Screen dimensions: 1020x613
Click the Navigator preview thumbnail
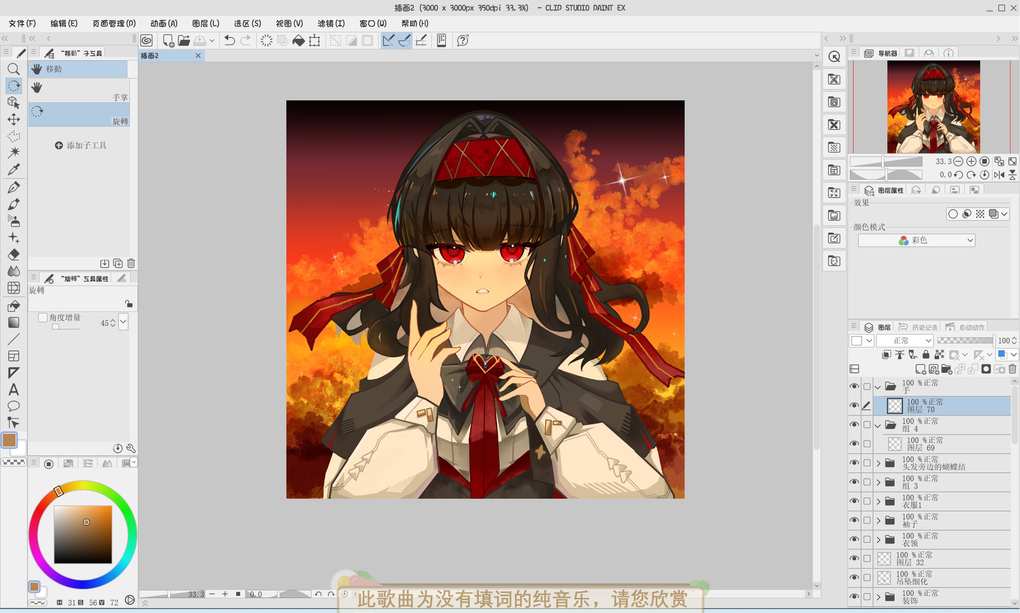coord(933,107)
